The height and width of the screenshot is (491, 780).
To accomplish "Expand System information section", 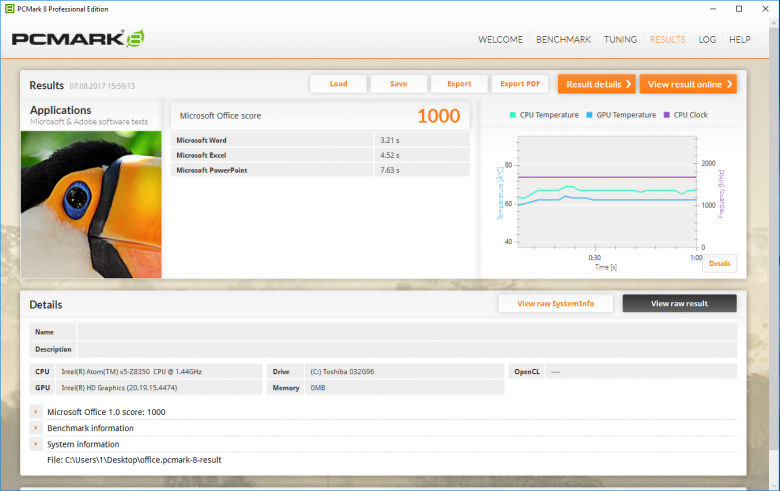I will point(36,444).
